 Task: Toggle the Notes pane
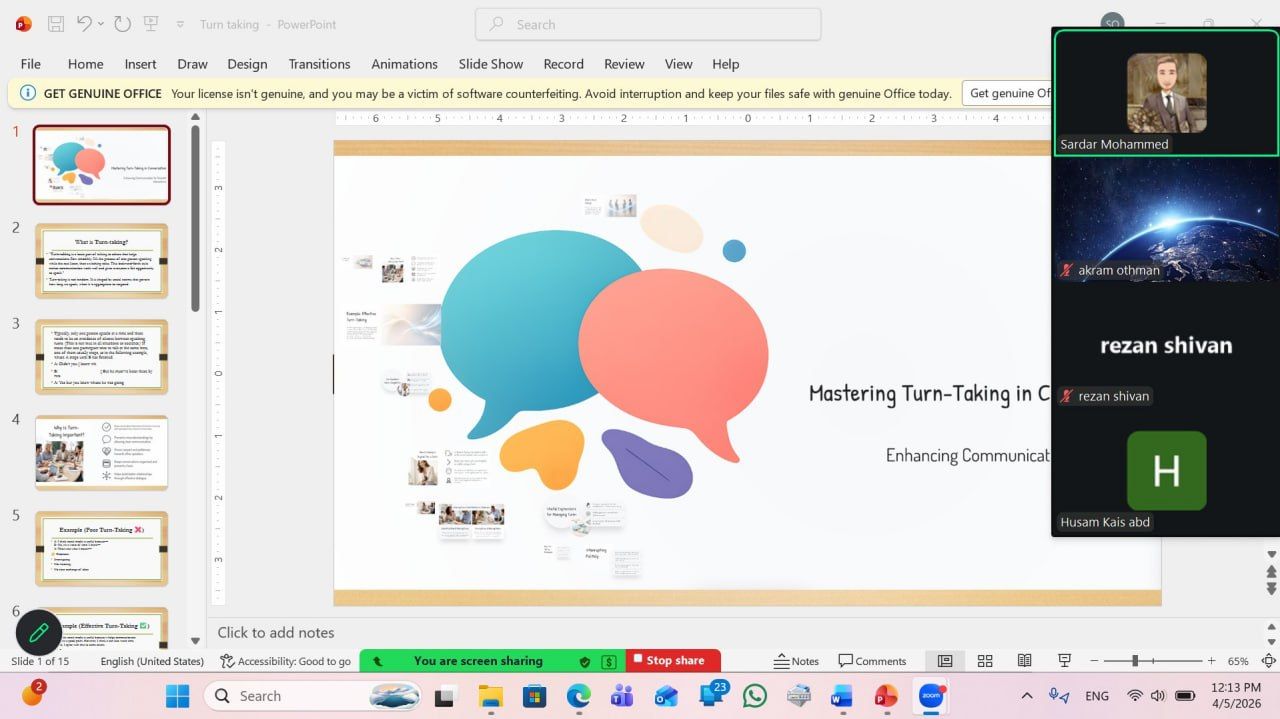coord(796,661)
